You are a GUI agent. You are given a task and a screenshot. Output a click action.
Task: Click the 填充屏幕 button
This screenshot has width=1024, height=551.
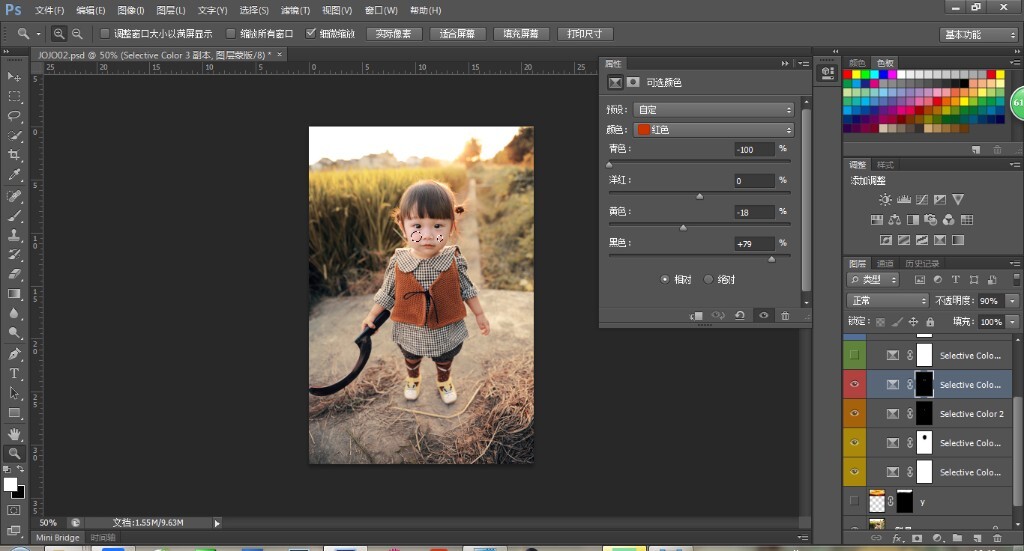click(520, 34)
